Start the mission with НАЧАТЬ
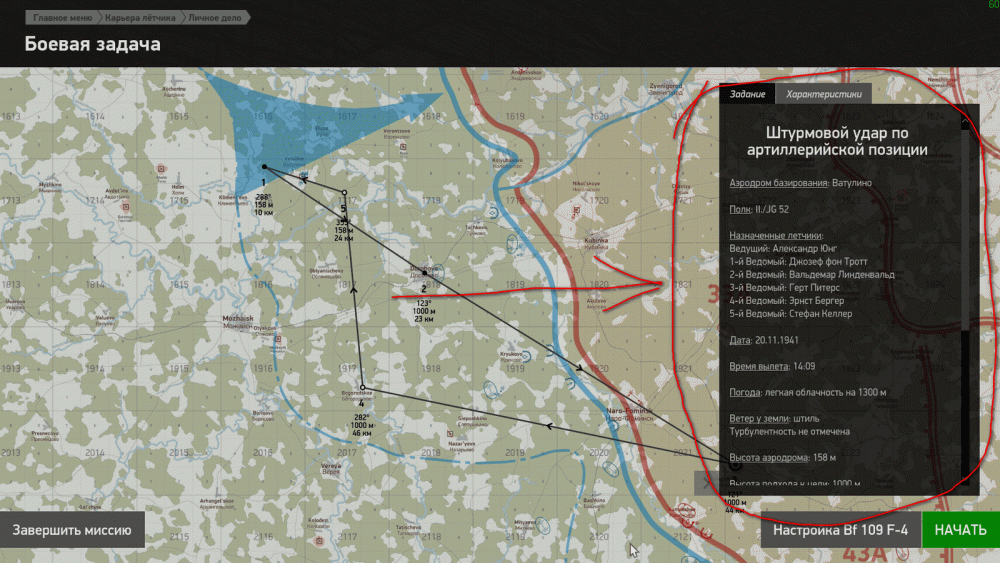The height and width of the screenshot is (563, 1000). pos(960,530)
